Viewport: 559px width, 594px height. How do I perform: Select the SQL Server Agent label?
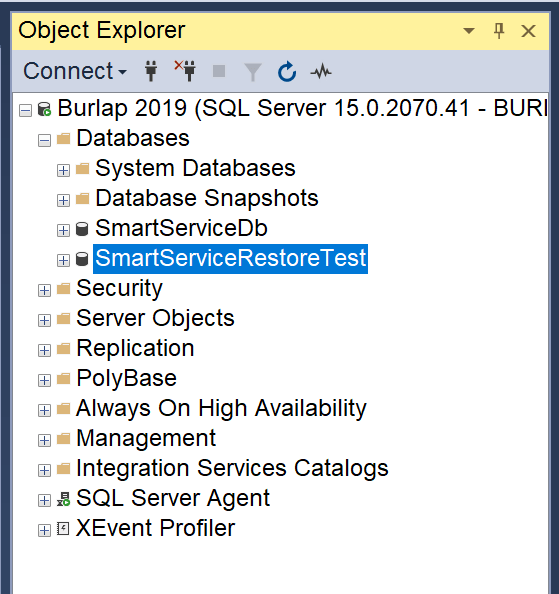[x=173, y=498]
